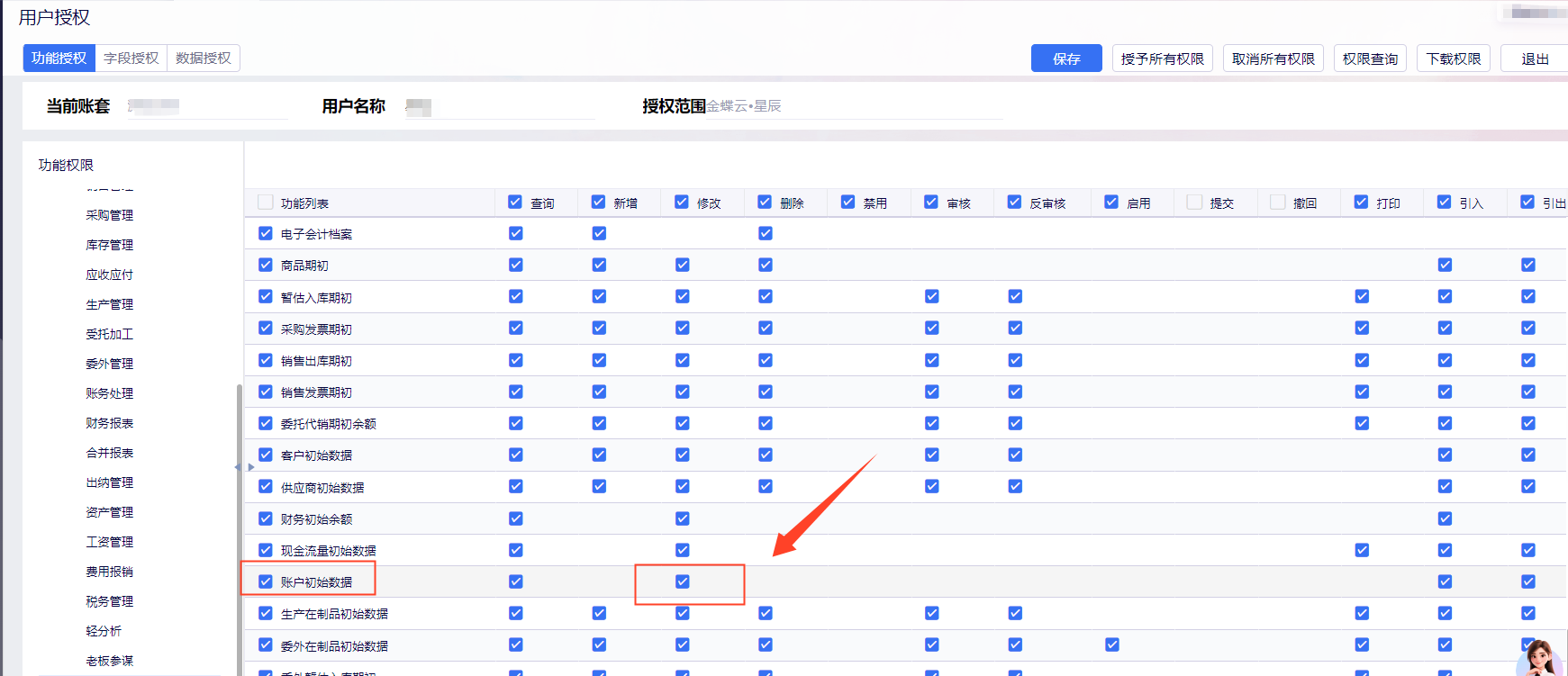Click 取消所有权限 to revoke all
Image resolution: width=1568 pixels, height=676 pixels.
(x=1273, y=59)
